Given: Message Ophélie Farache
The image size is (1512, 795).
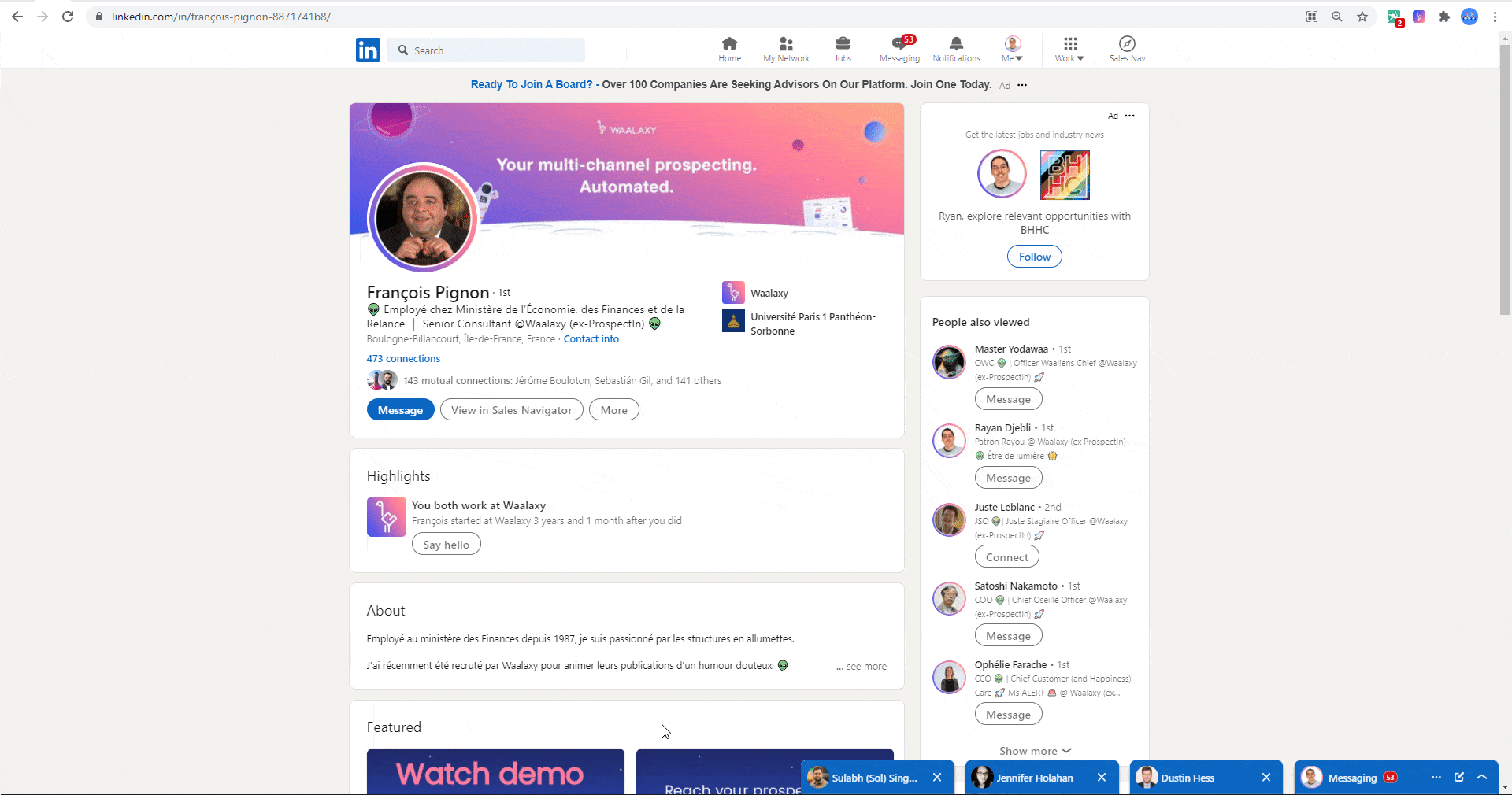Looking at the screenshot, I should (1008, 715).
